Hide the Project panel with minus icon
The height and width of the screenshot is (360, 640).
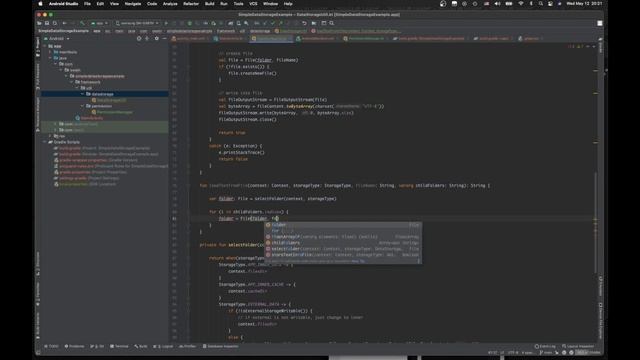click(x=164, y=38)
